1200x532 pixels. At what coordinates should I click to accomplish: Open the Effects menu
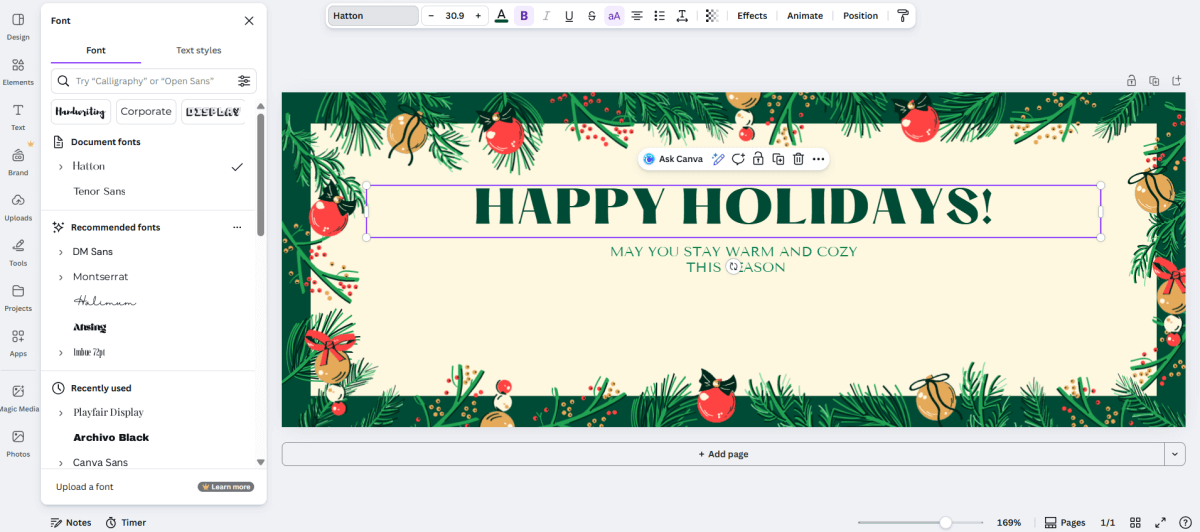[x=752, y=16]
